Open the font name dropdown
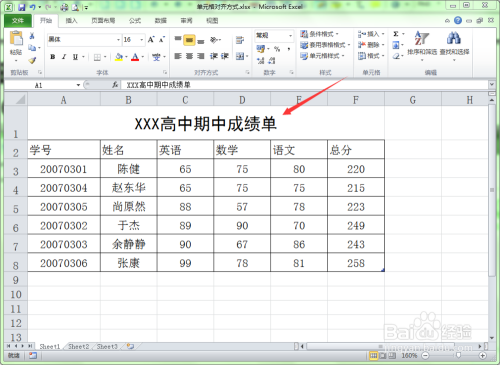500x365 pixels. [x=118, y=40]
